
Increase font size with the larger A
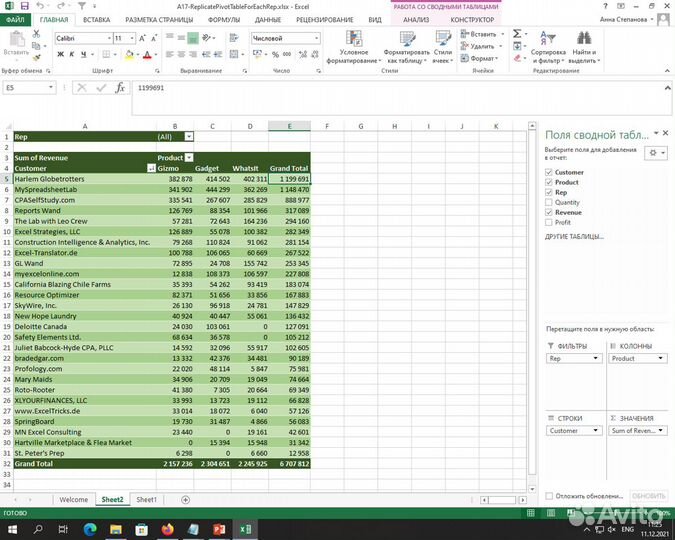142,38
